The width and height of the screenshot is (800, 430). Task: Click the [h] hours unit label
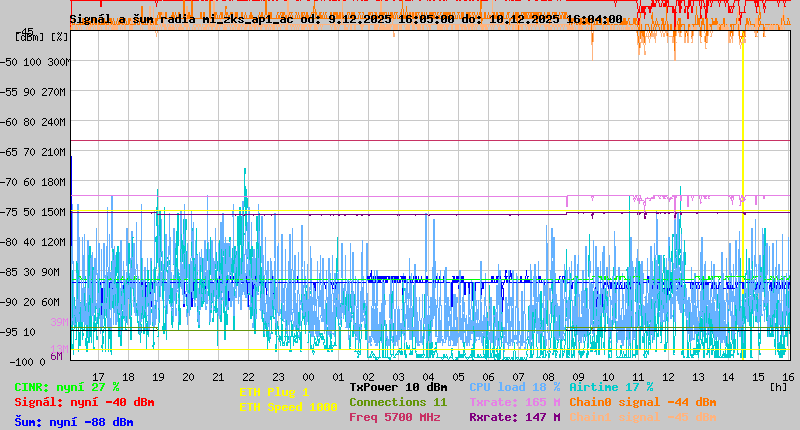[x=778, y=386]
